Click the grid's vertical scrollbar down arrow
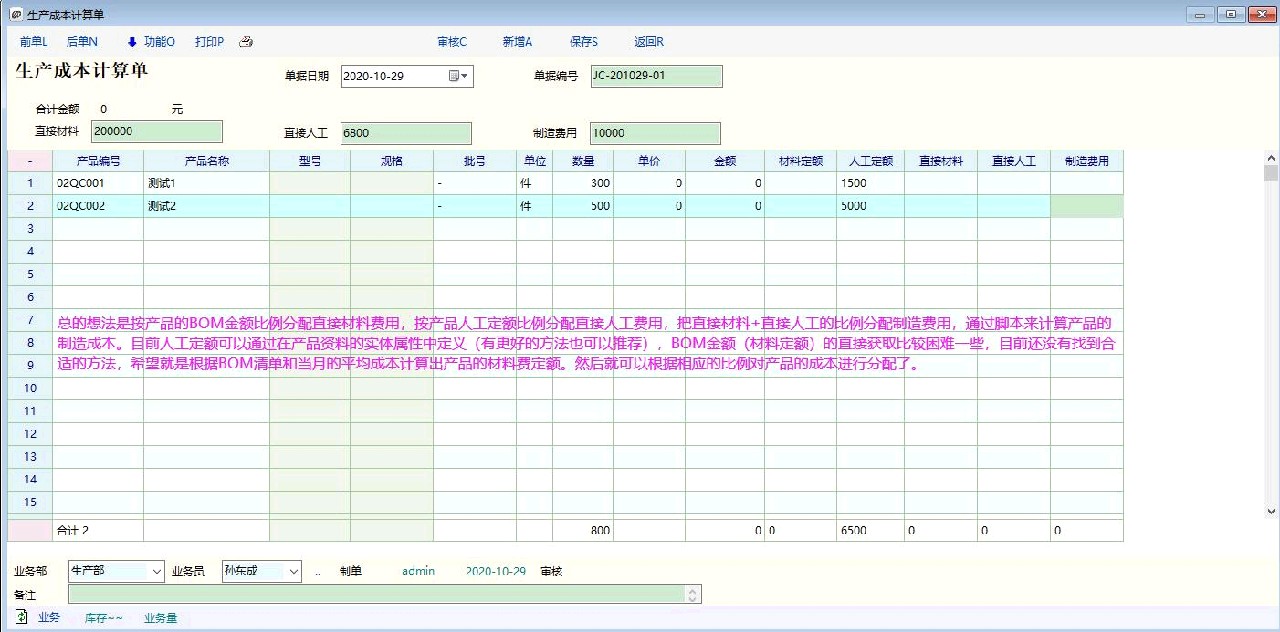Viewport: 1280px width, 632px height. coord(1271,511)
